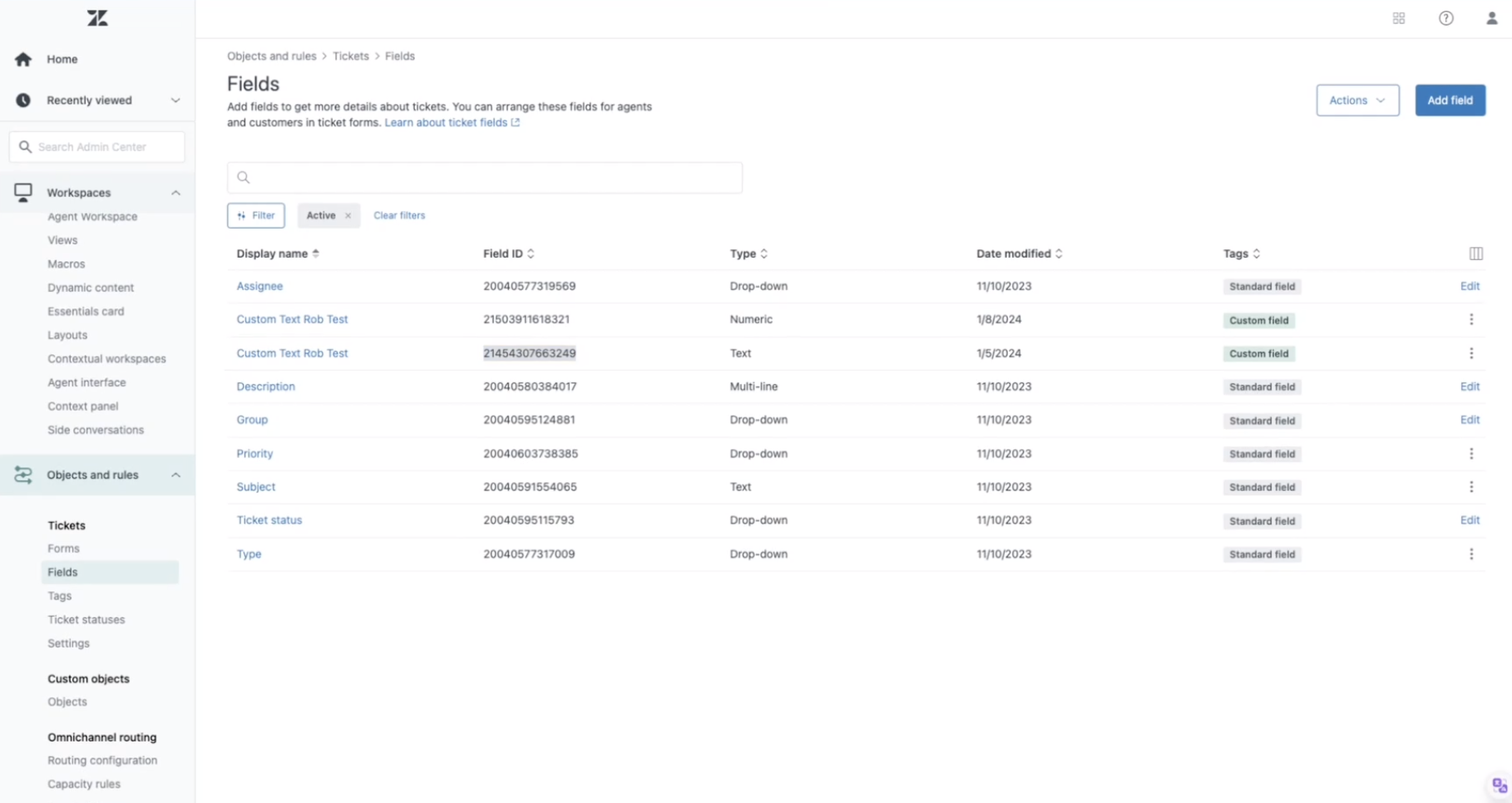Select Forms in the Tickets sidebar menu

63,548
